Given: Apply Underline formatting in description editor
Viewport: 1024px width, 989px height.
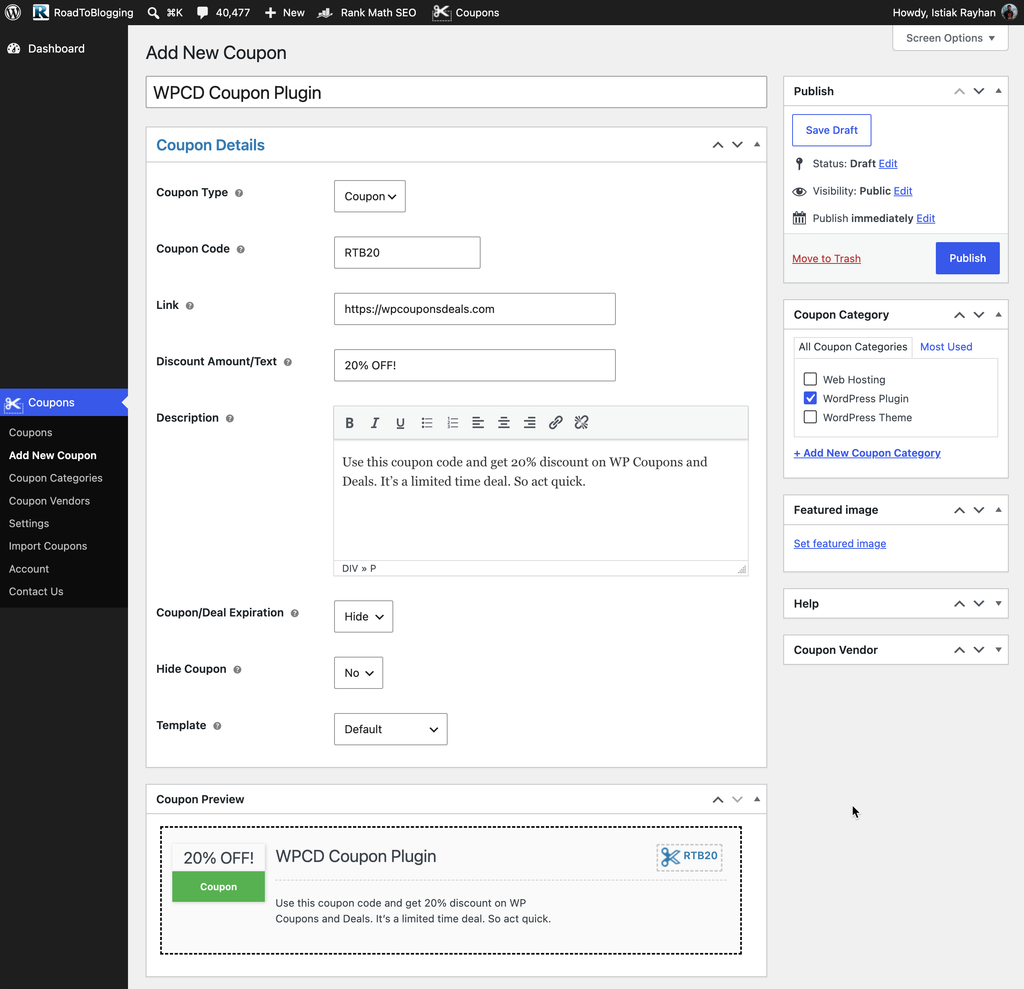Looking at the screenshot, I should [x=400, y=423].
